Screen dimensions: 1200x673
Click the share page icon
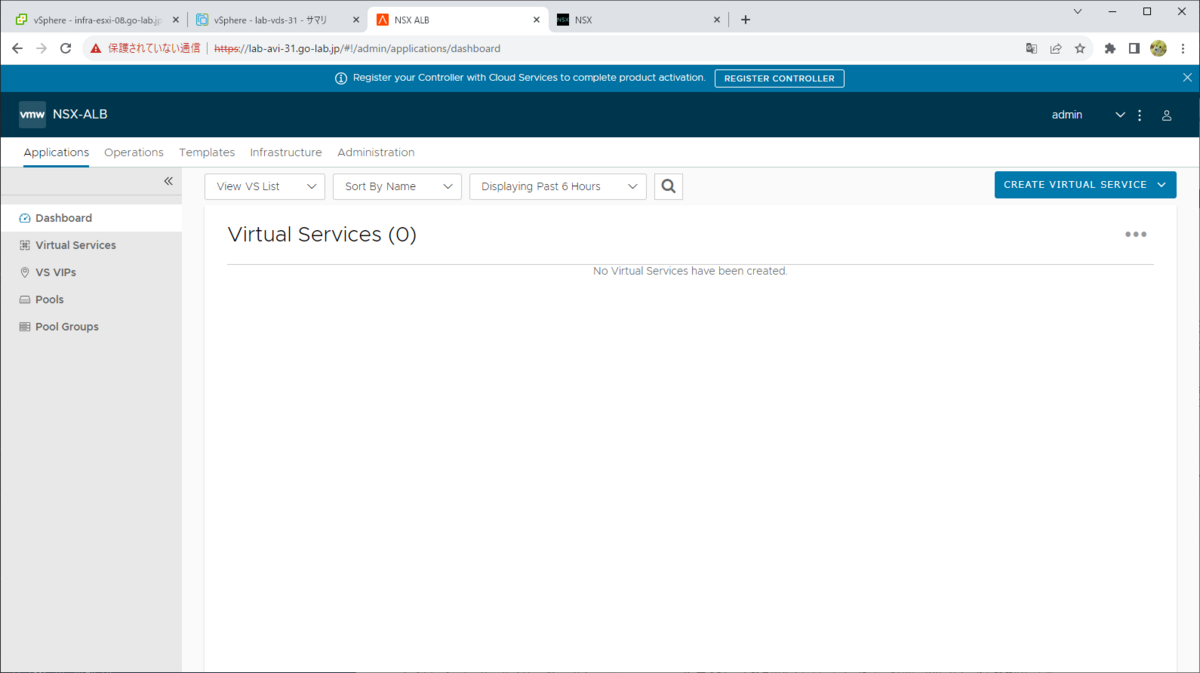click(1056, 48)
